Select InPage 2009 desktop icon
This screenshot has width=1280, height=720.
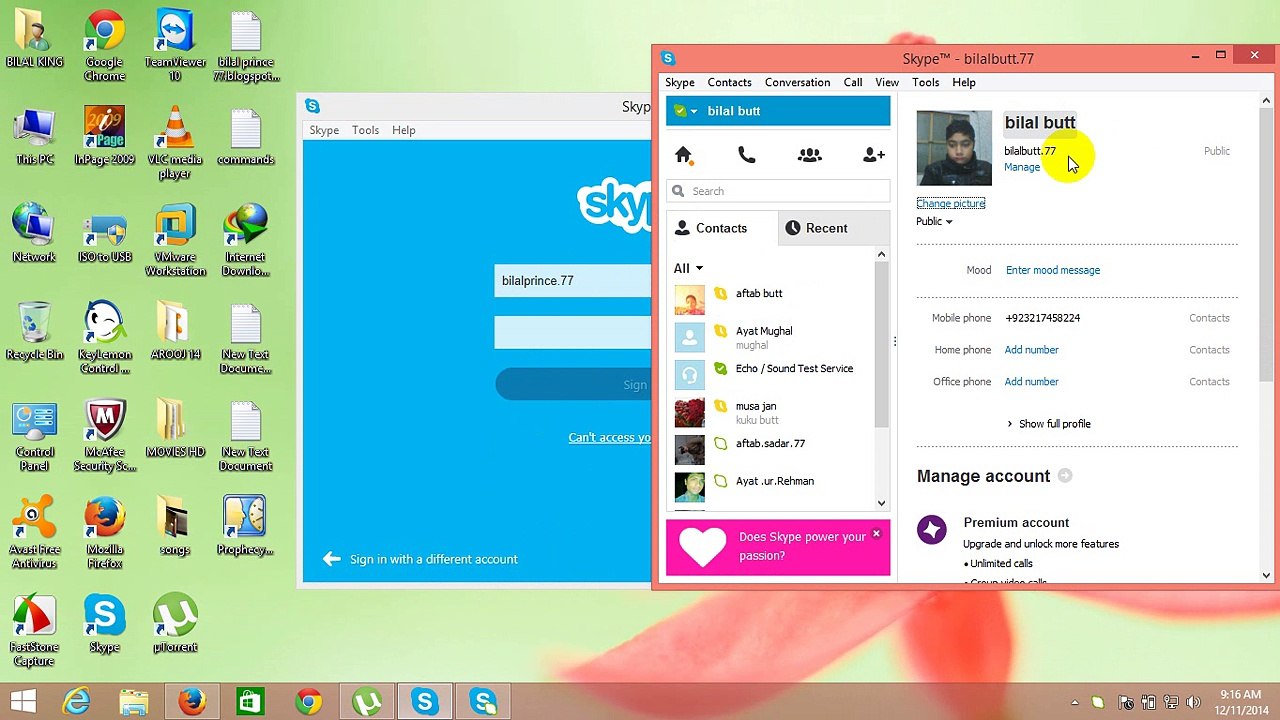pyautogui.click(x=104, y=135)
